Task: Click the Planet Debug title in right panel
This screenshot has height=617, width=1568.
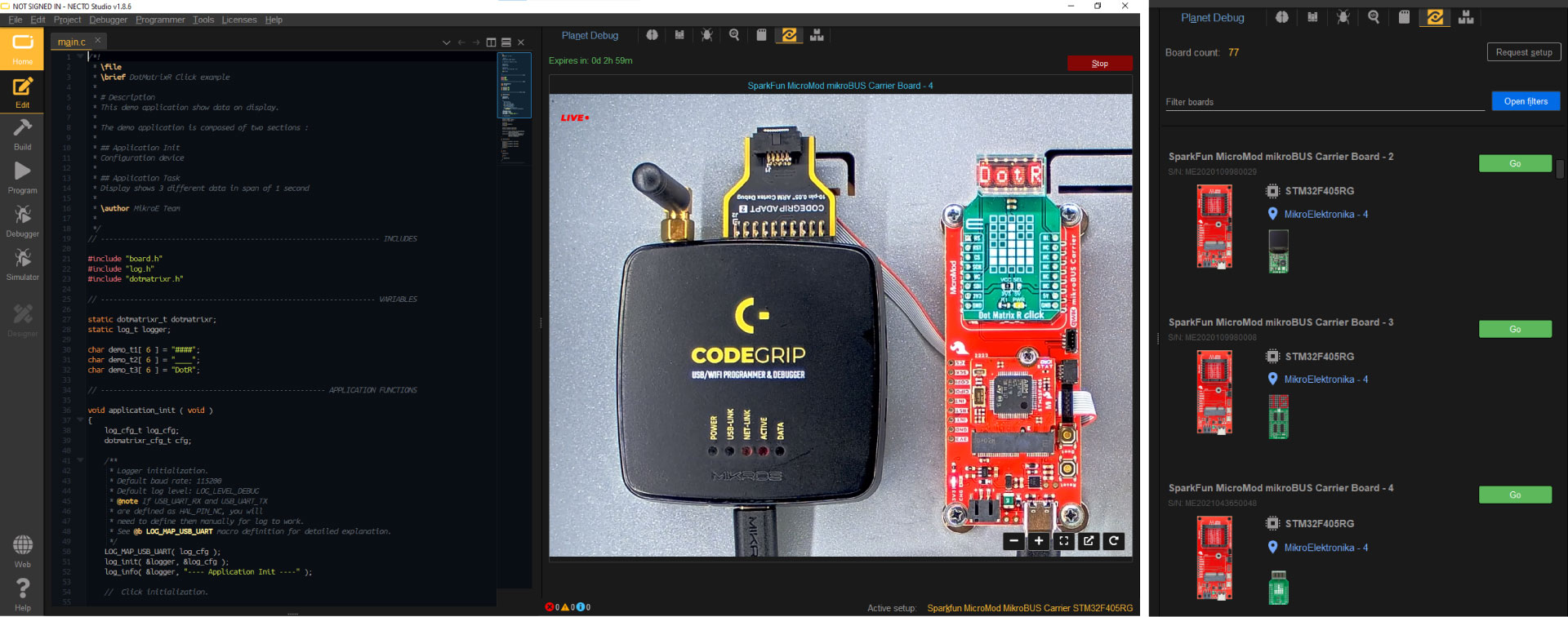Action: pyautogui.click(x=1212, y=17)
